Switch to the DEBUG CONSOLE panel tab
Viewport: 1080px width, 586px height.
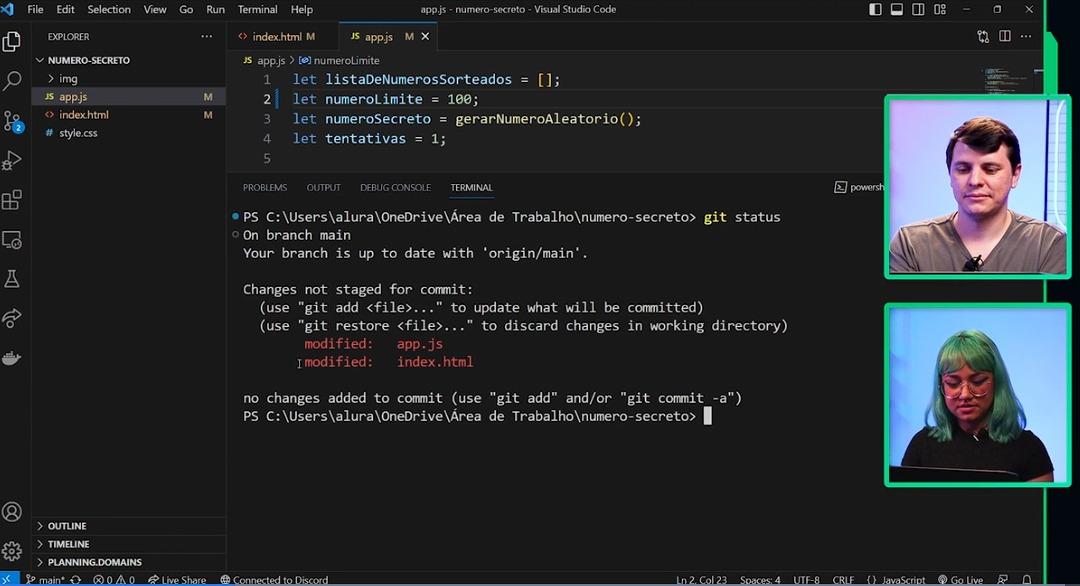pos(395,187)
